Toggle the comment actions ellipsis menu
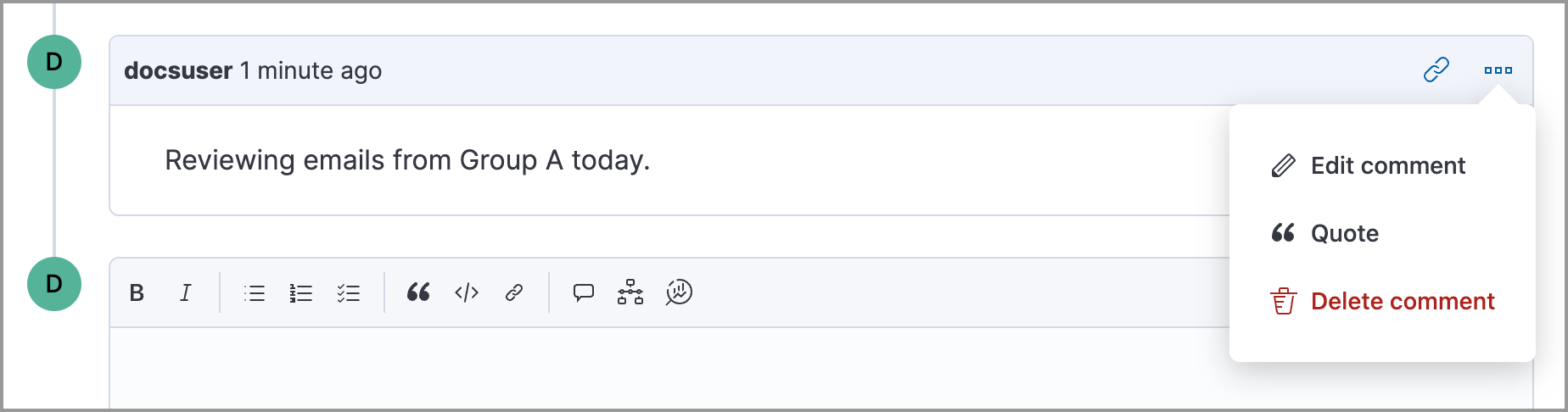 tap(1498, 70)
